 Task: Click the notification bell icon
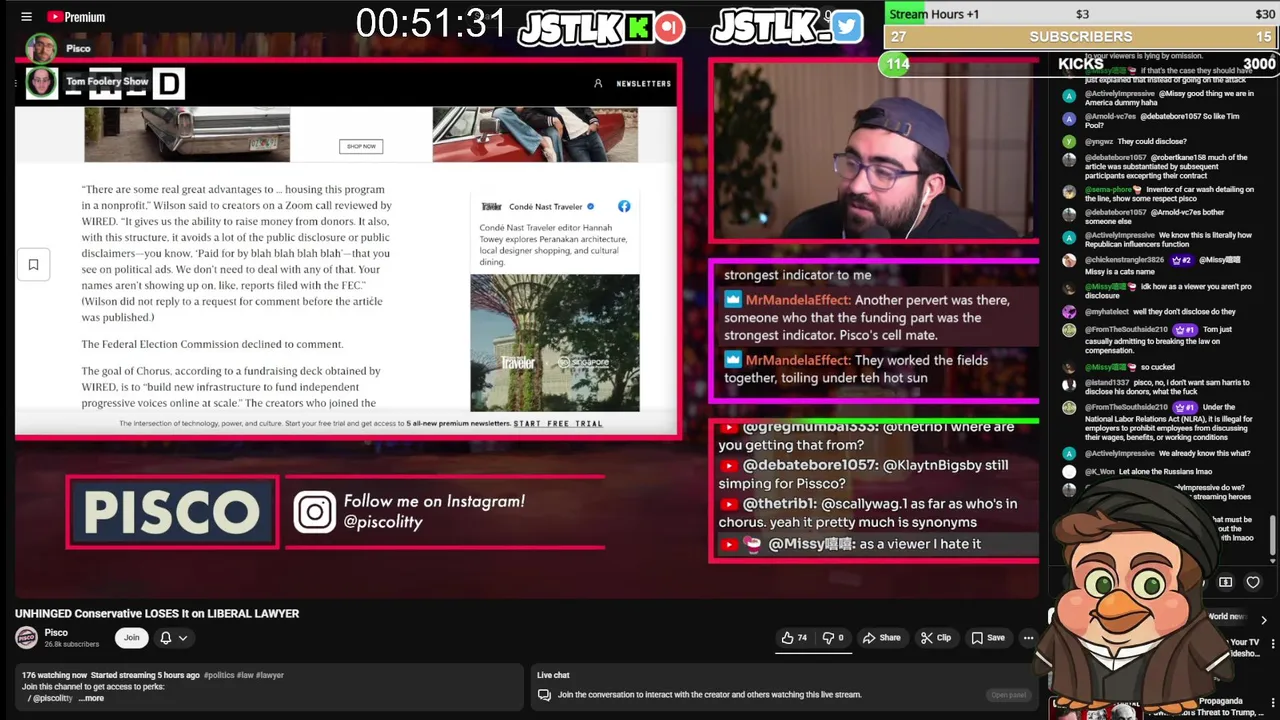[166, 638]
